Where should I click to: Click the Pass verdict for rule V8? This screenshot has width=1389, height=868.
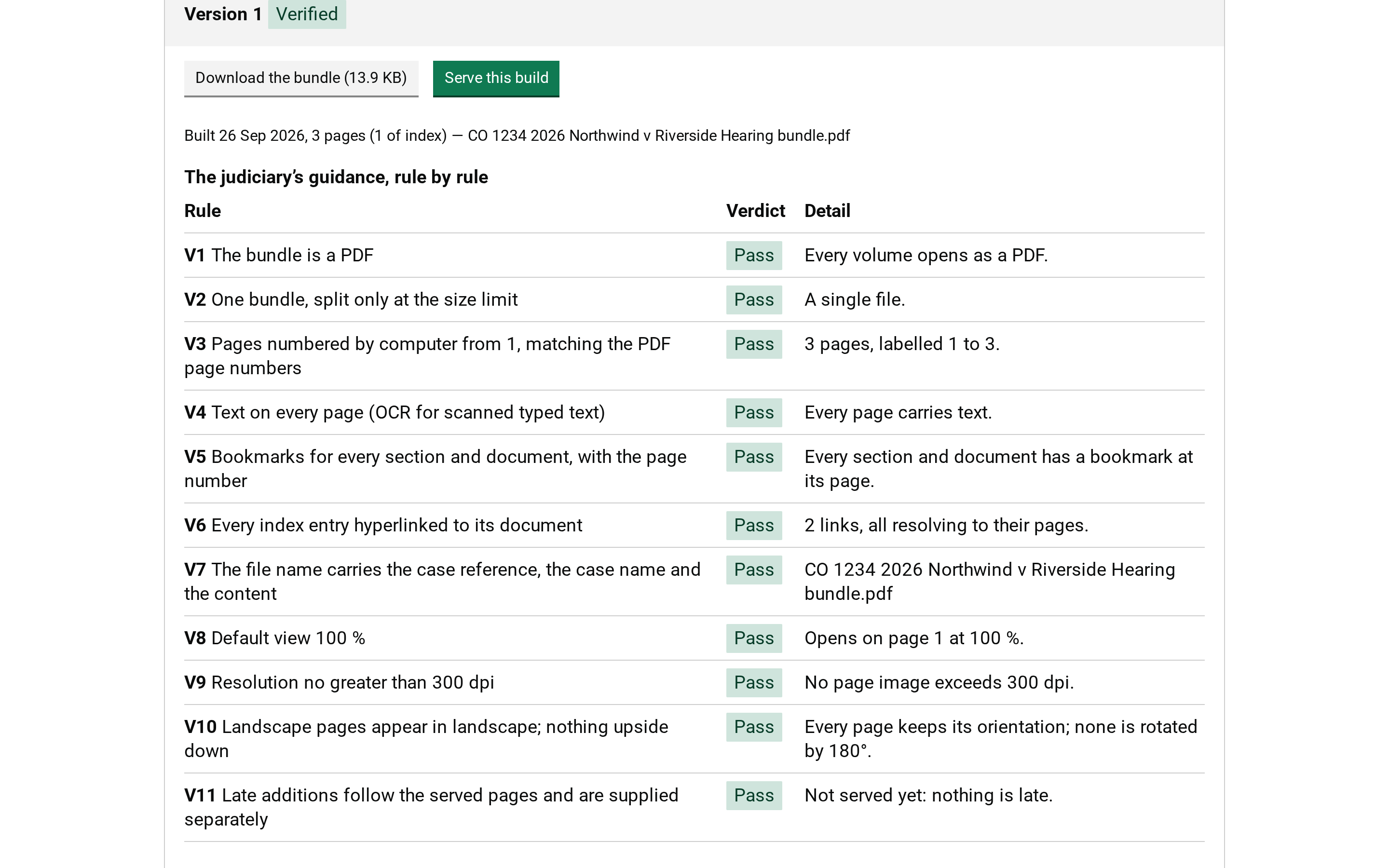754,638
